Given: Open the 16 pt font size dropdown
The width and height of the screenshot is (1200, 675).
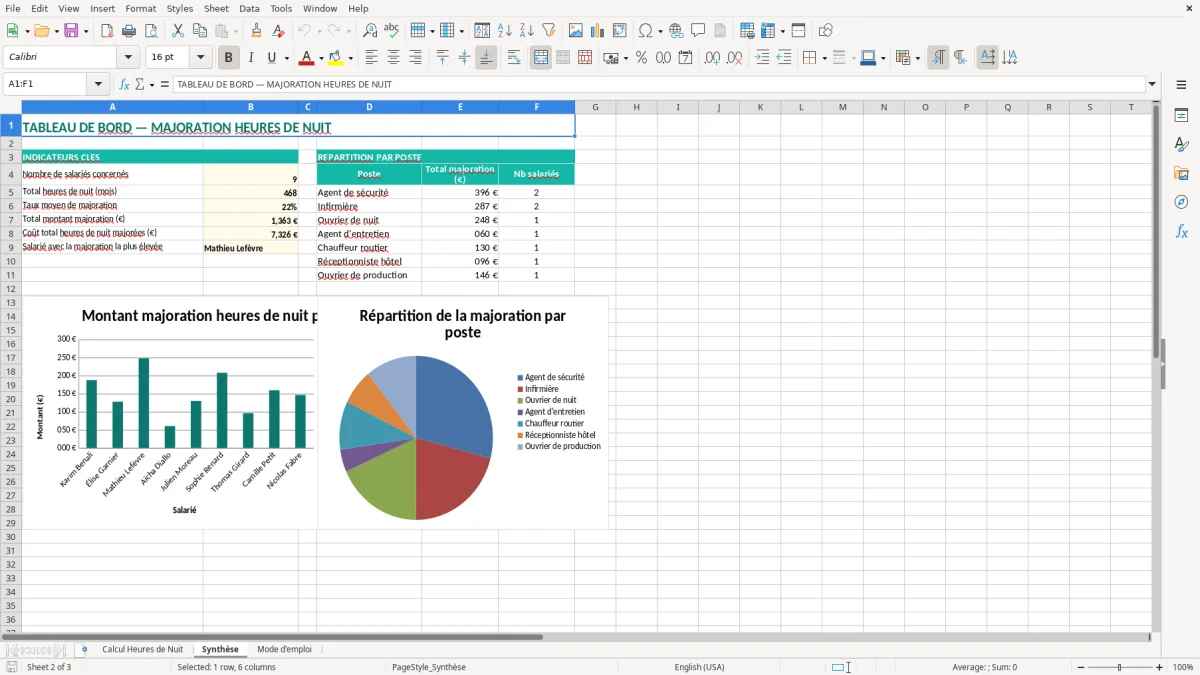Looking at the screenshot, I should [x=201, y=58].
